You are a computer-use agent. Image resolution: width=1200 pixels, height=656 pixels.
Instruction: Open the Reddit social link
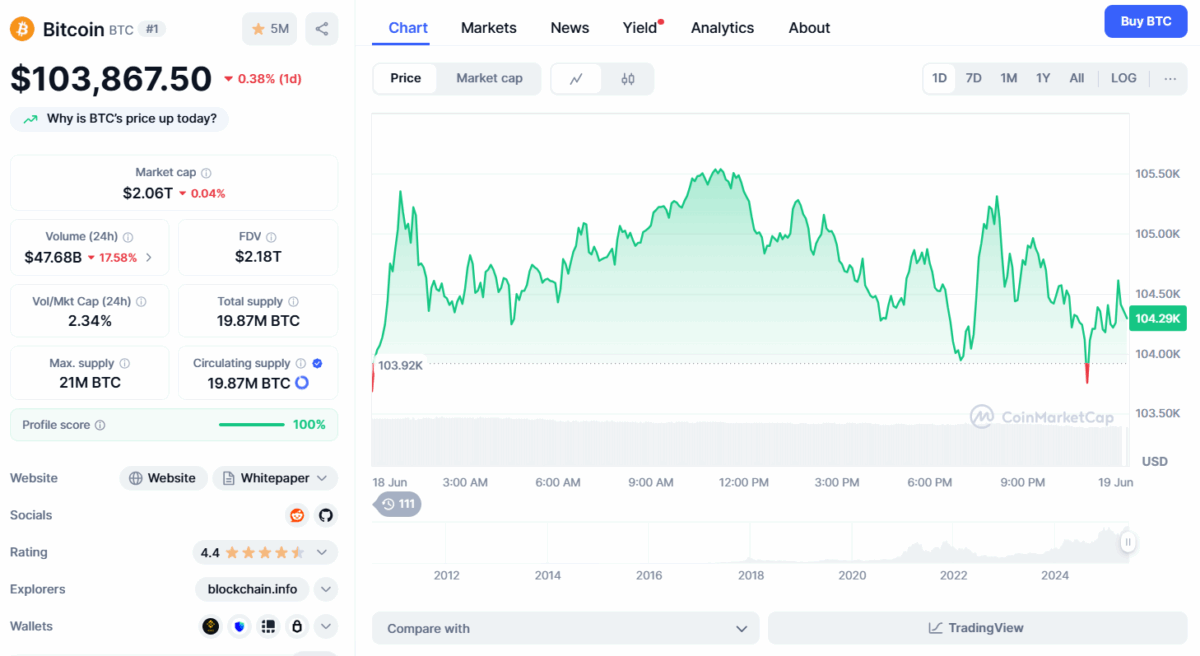pyautogui.click(x=297, y=515)
